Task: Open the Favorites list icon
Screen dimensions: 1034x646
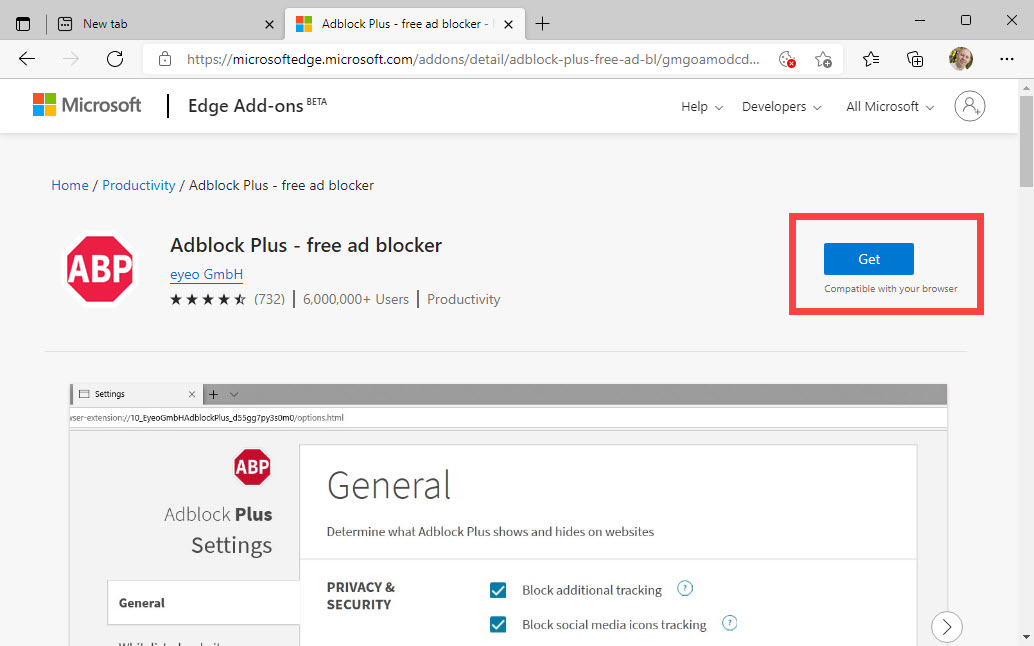Action: (870, 59)
